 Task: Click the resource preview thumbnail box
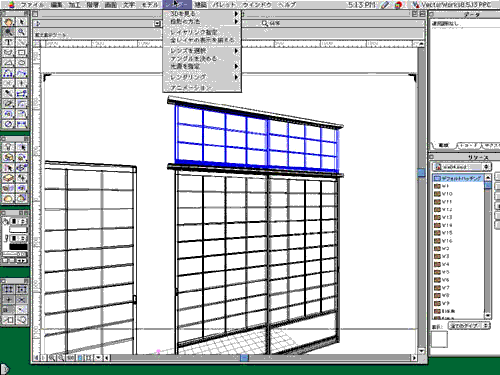(439, 340)
